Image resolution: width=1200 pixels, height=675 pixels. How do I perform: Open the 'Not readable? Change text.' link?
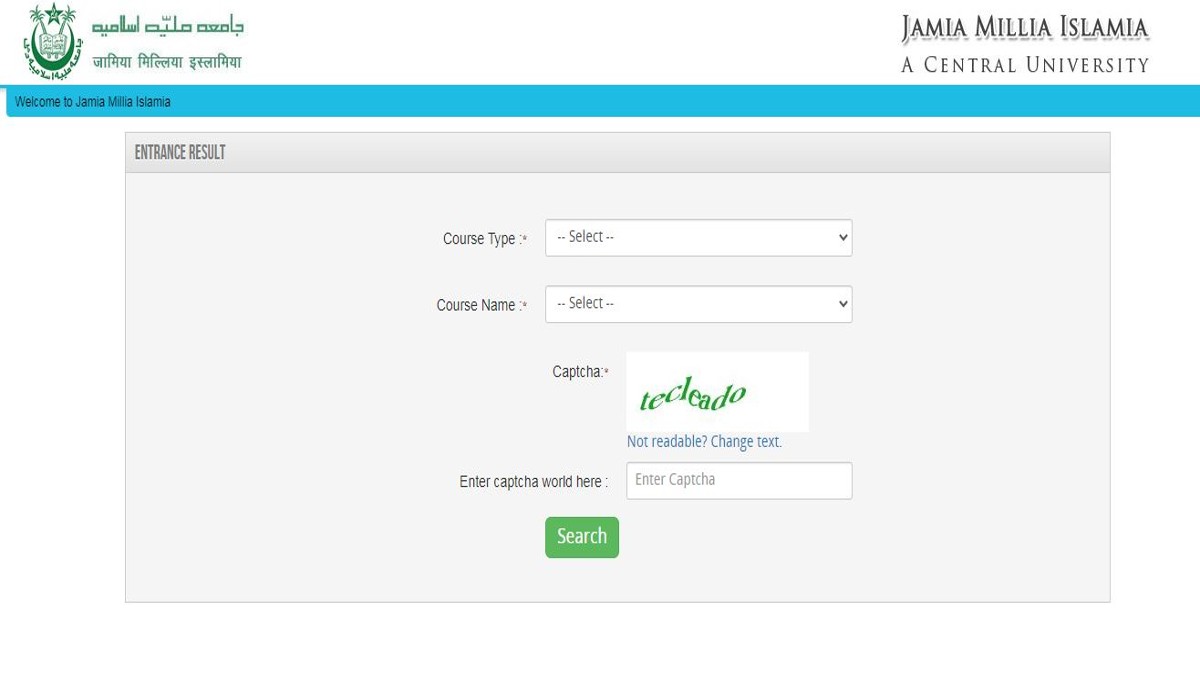click(704, 441)
